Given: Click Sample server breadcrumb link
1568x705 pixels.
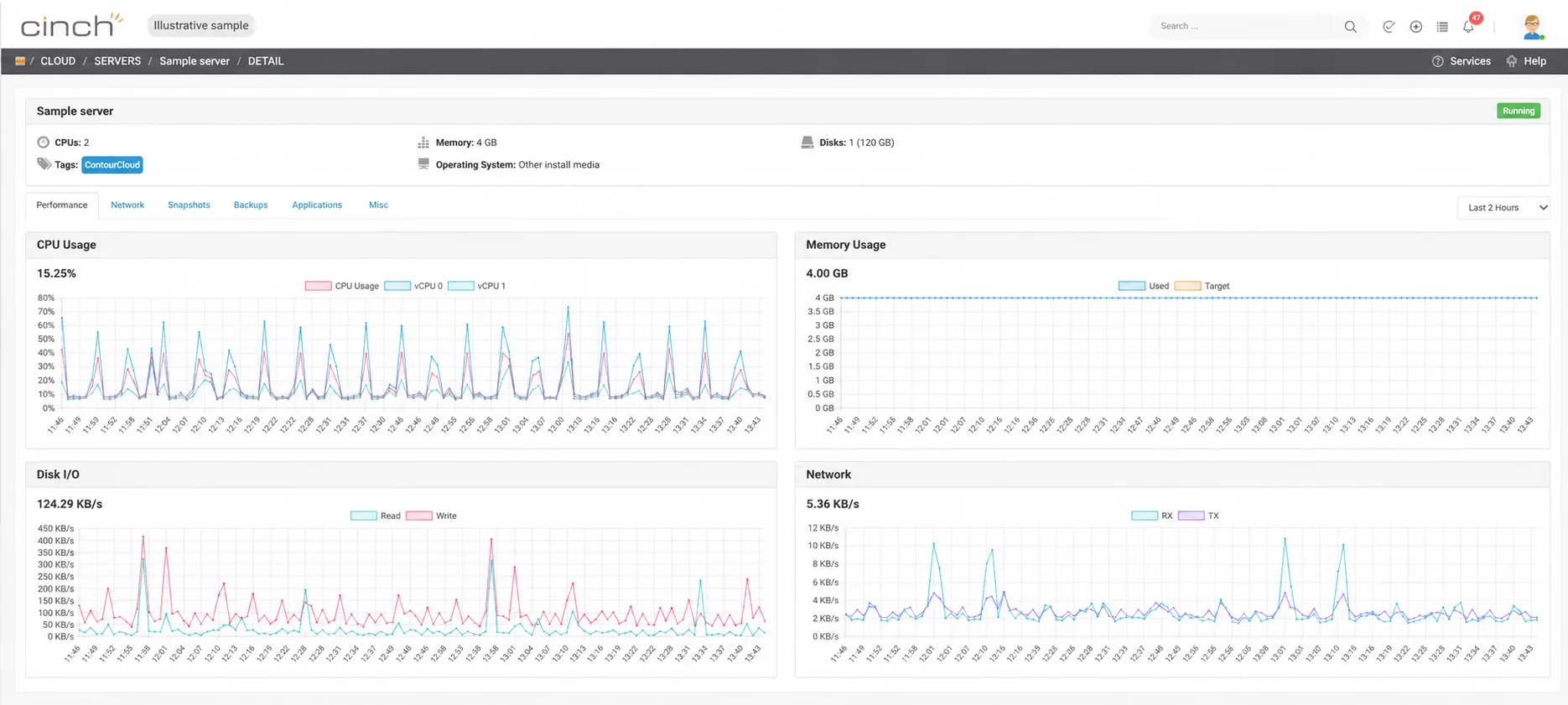Looking at the screenshot, I should pos(195,61).
